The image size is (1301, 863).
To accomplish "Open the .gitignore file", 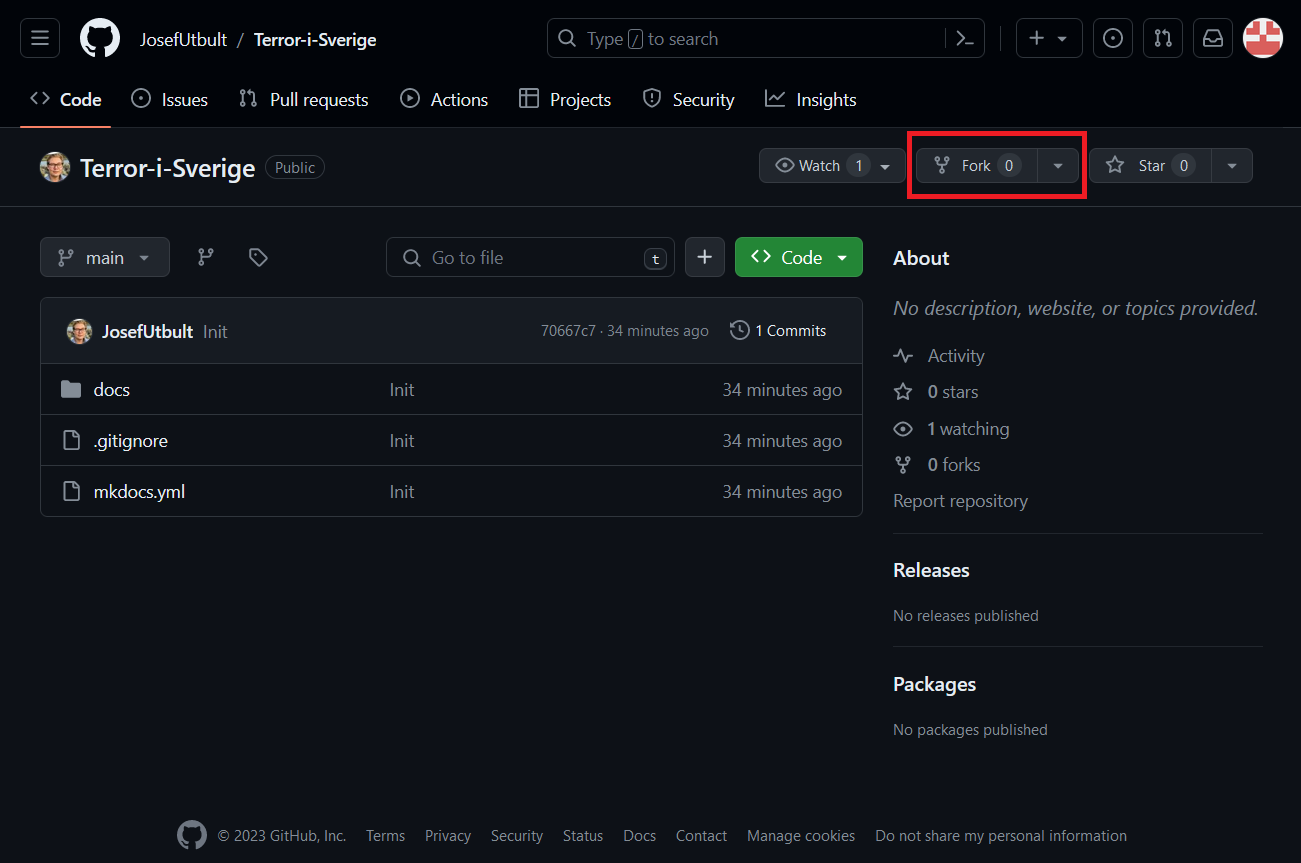I will 131,440.
